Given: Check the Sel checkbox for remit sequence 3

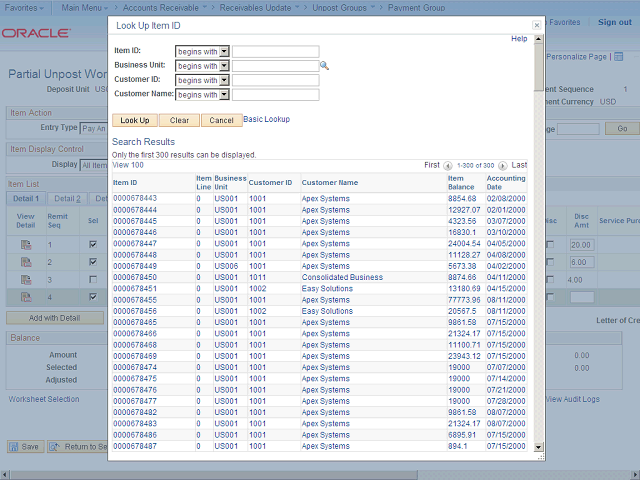Looking at the screenshot, I should 93,279.
